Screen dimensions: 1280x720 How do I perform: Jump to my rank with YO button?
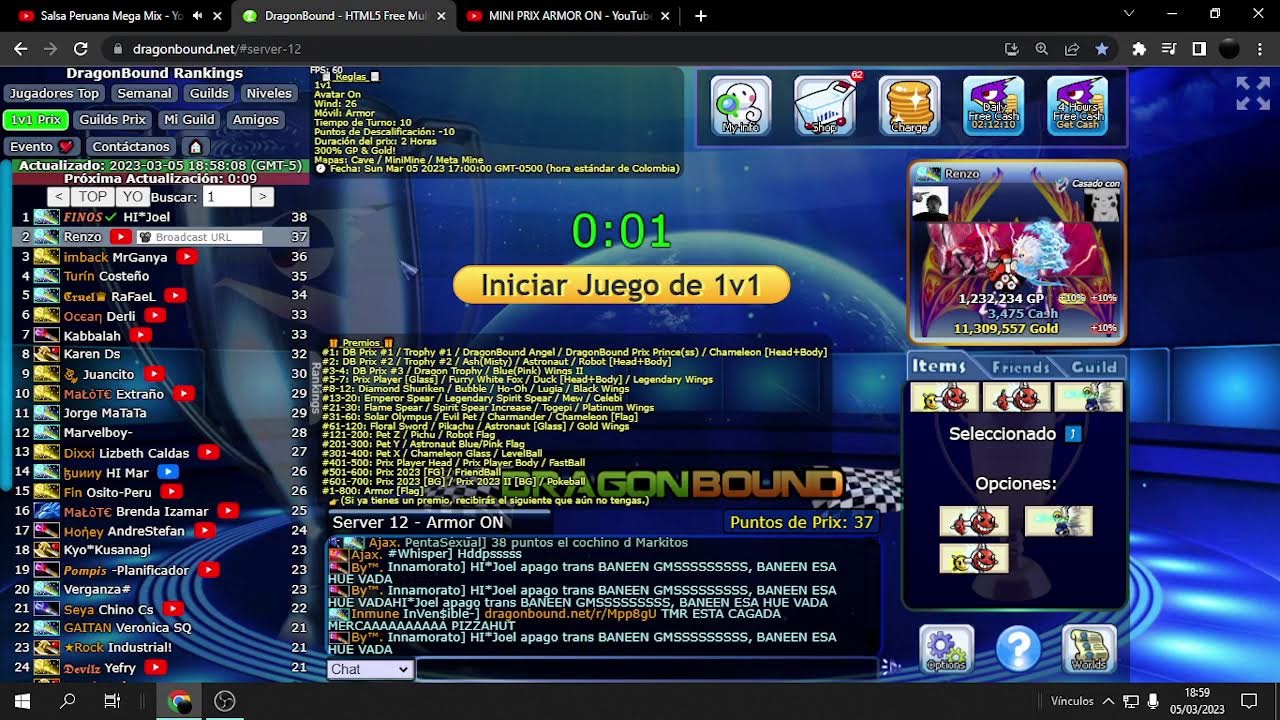pos(133,197)
